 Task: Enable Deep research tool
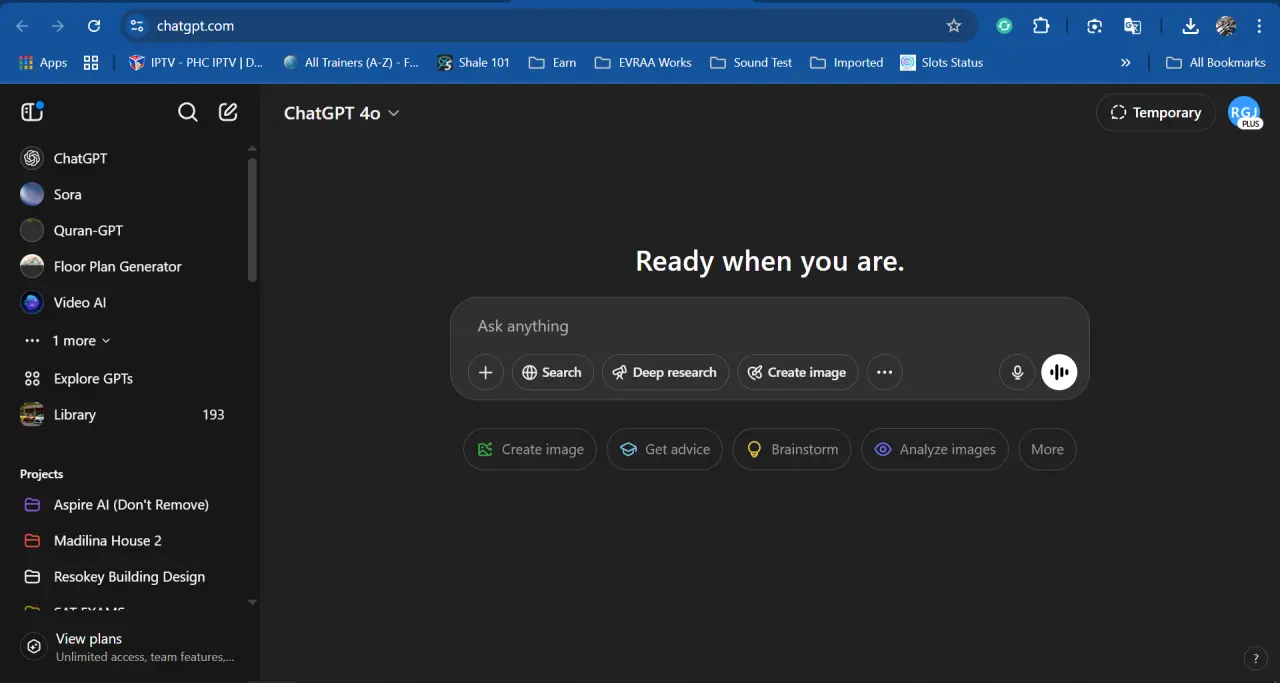(665, 372)
